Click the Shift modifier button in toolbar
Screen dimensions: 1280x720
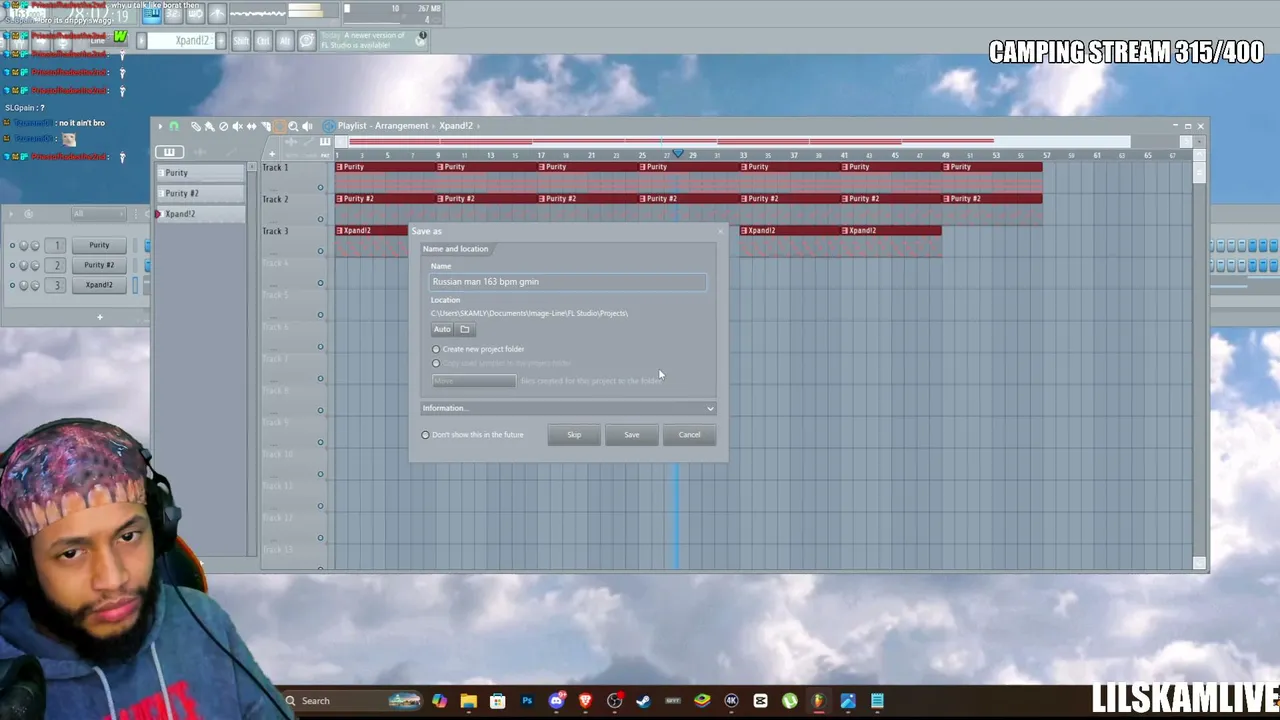click(241, 41)
